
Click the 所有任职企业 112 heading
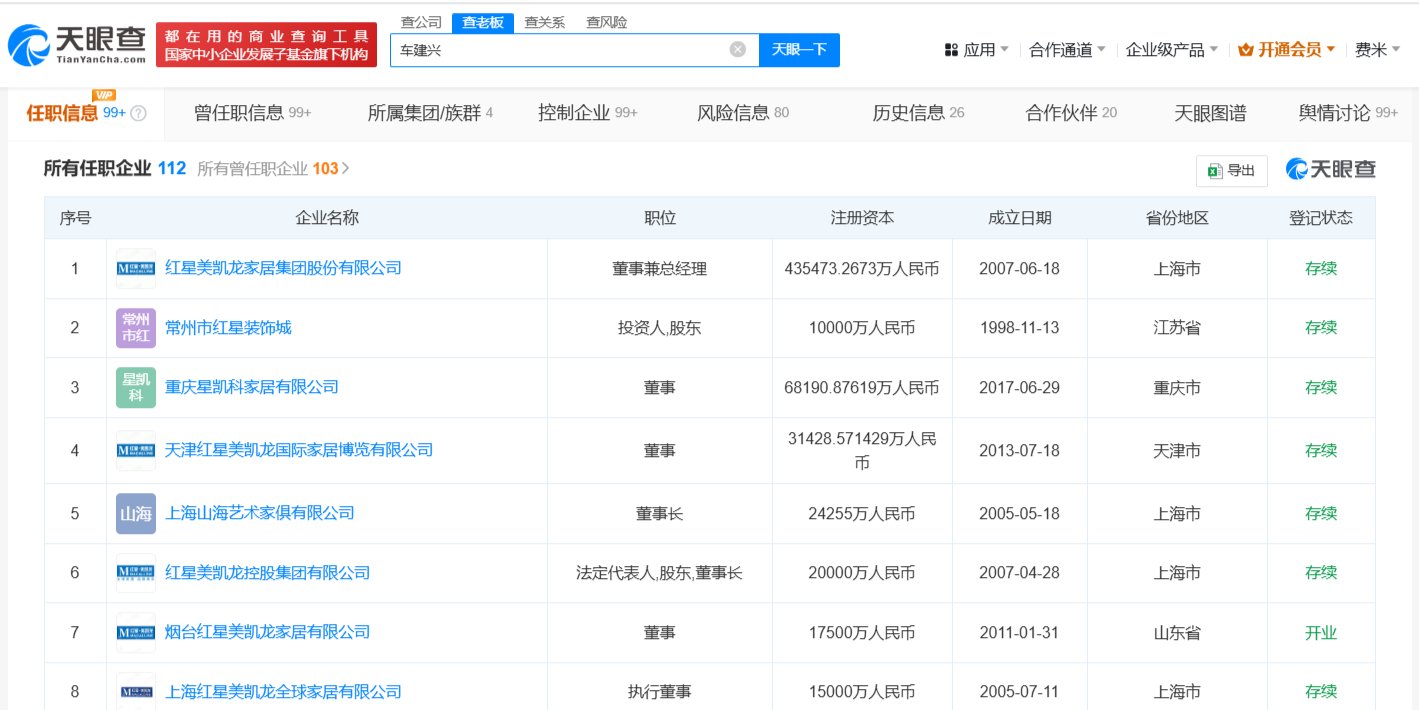115,168
